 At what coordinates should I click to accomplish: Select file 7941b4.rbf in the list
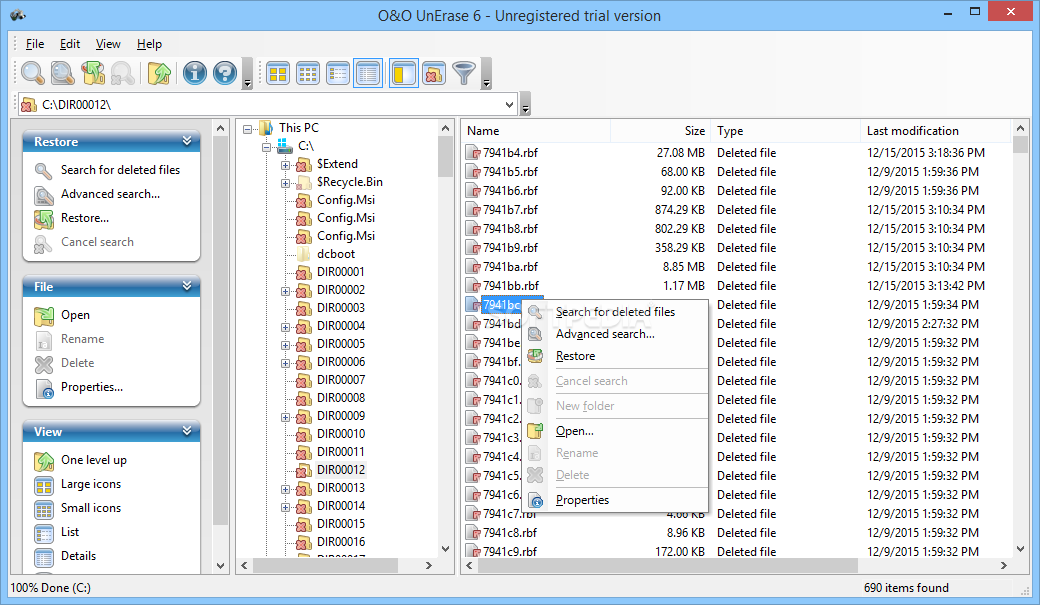click(x=510, y=153)
